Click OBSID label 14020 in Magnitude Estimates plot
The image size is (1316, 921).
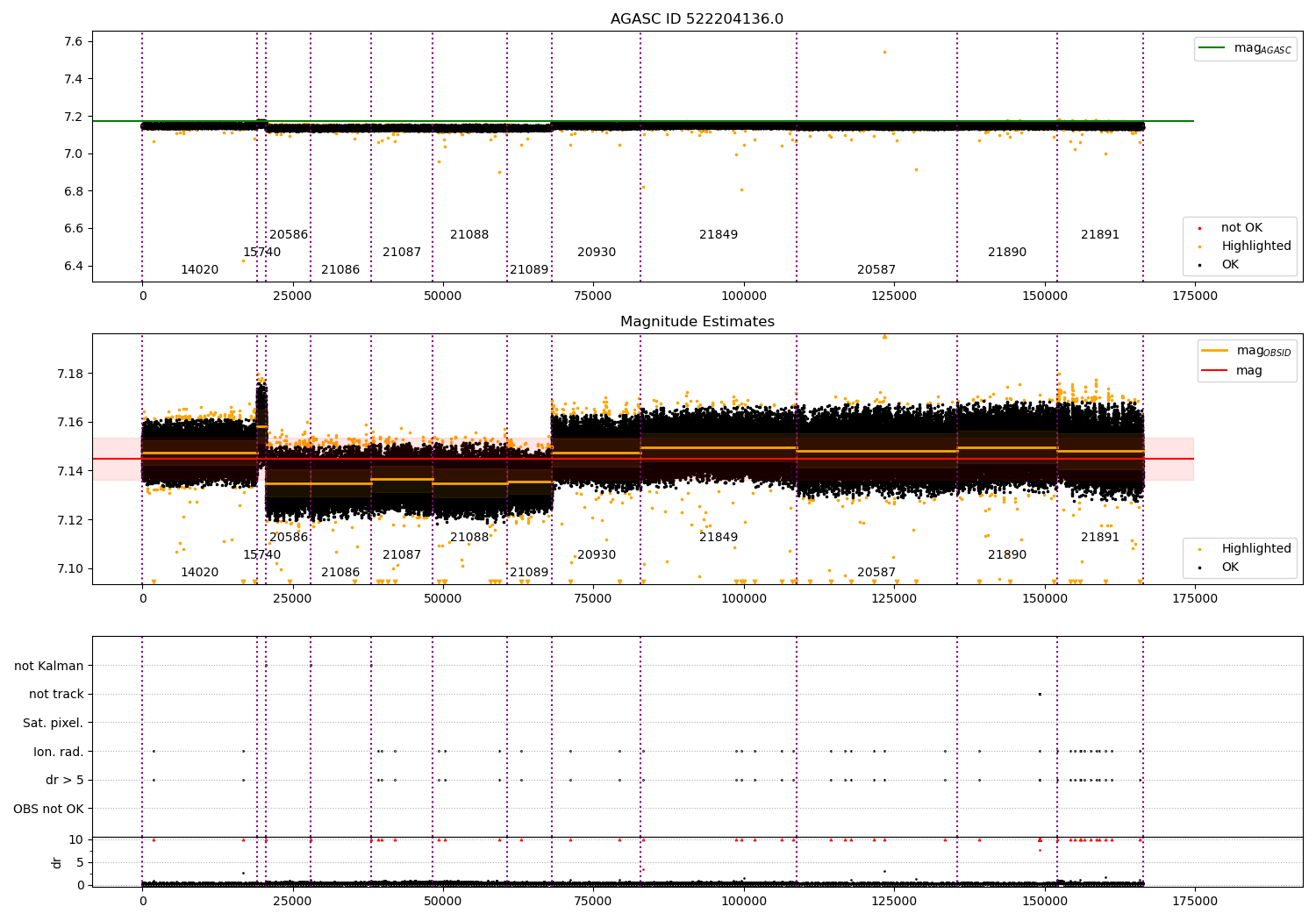[200, 573]
